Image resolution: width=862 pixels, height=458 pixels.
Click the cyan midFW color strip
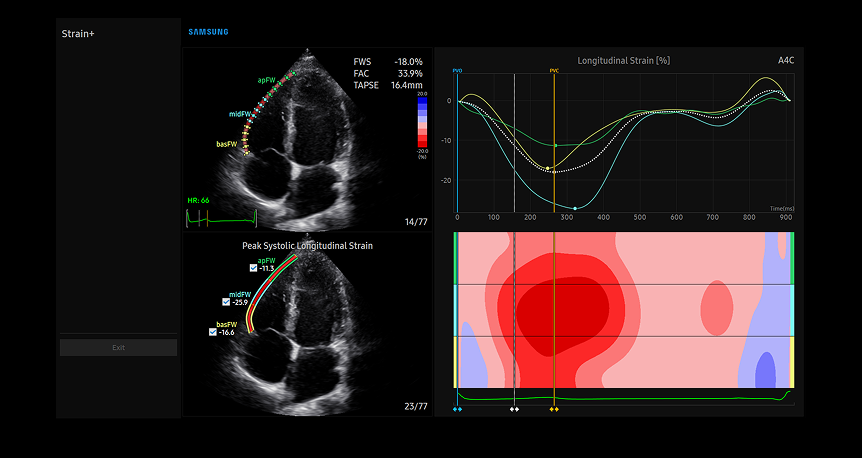tap(455, 310)
